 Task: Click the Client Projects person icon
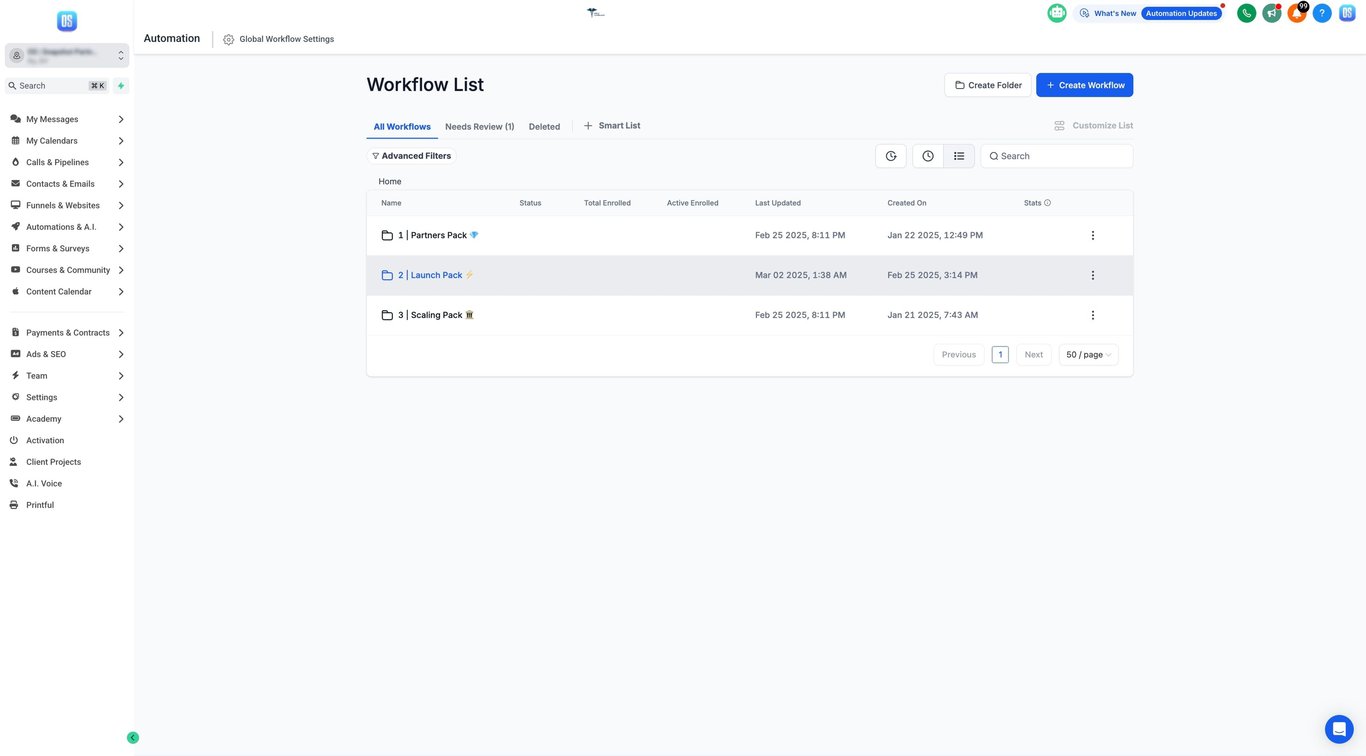tap(14, 462)
